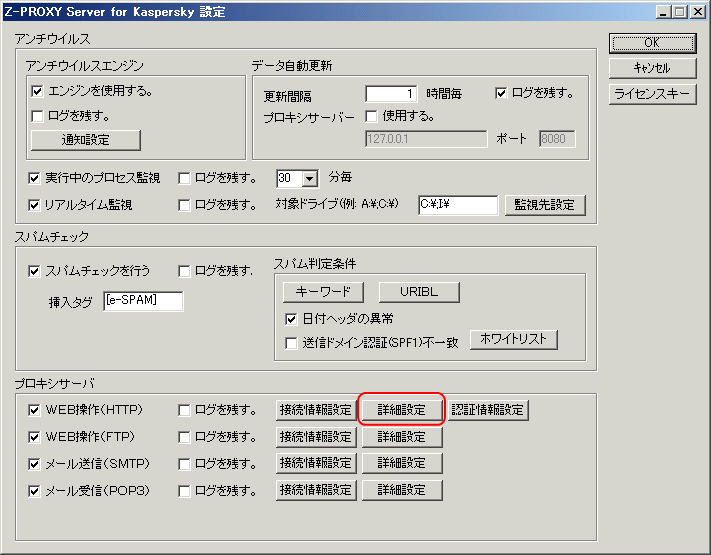This screenshot has height=555, width=711.
Task: Minimize the Z-PROXY settings window
Action: [664, 12]
